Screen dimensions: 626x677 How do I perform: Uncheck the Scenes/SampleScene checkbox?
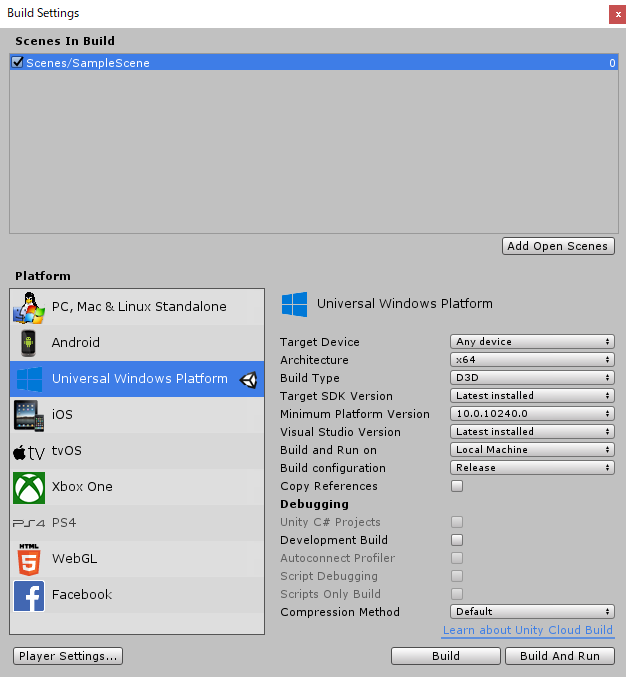17,62
